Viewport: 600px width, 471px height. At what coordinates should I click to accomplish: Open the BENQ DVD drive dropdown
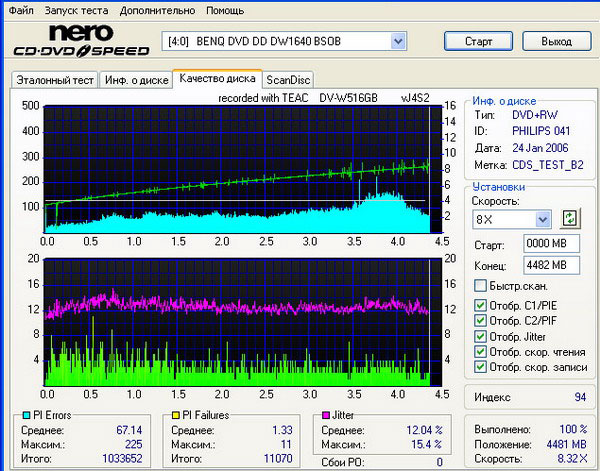click(x=398, y=41)
